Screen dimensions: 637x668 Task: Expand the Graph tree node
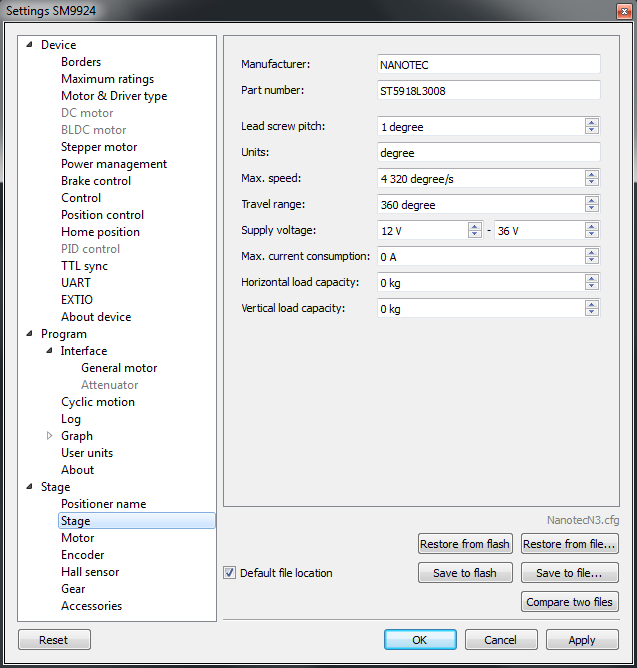(50, 436)
